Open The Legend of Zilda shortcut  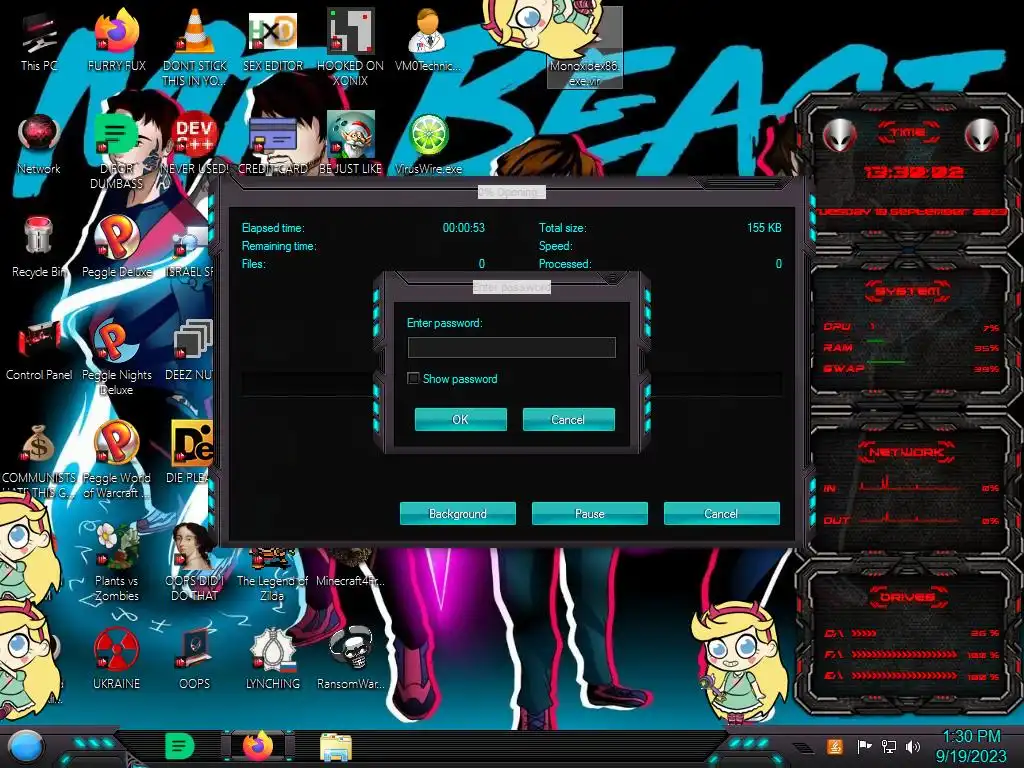[273, 575]
